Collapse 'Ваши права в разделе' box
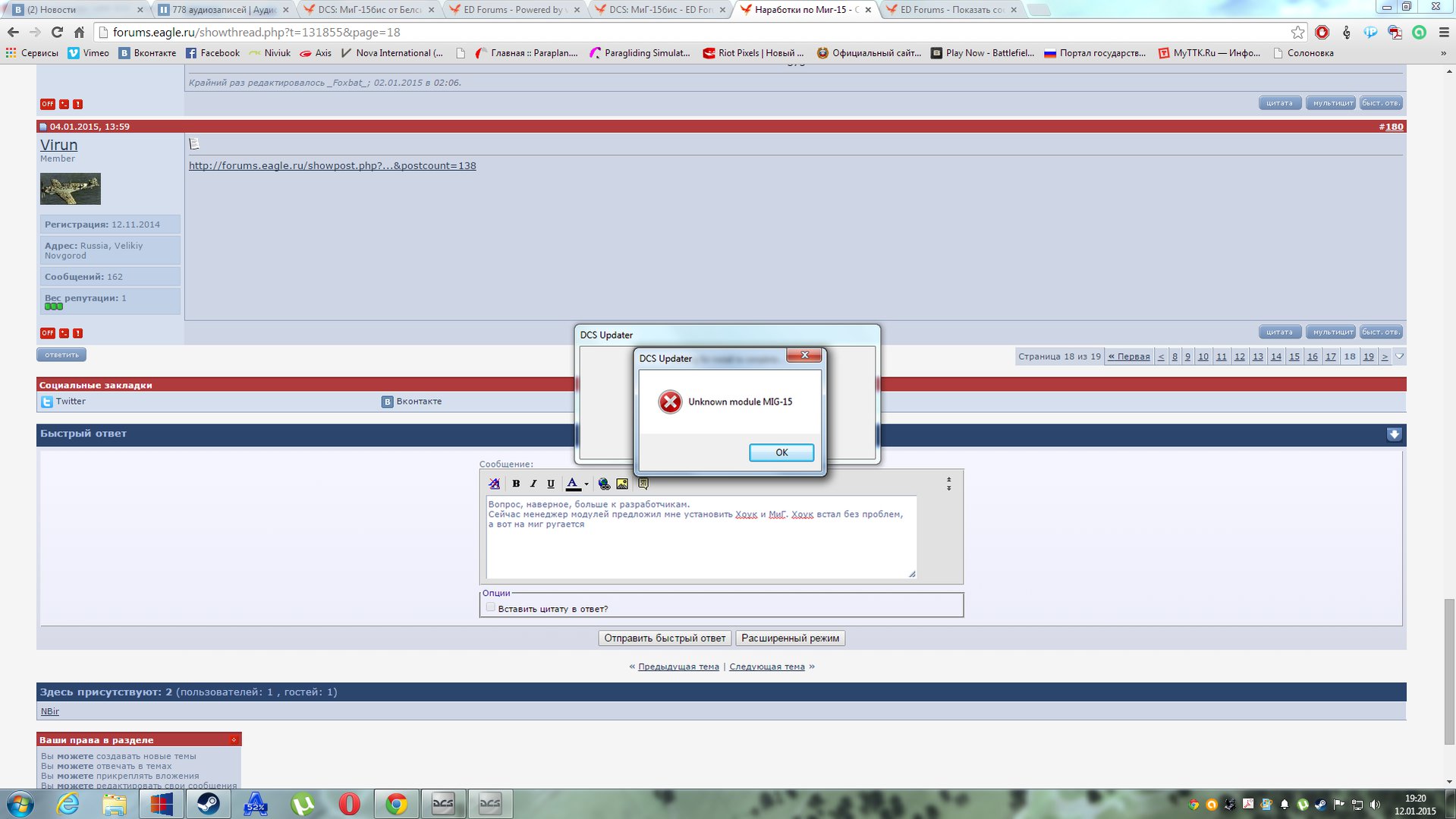This screenshot has width=1456, height=819. pos(234,739)
